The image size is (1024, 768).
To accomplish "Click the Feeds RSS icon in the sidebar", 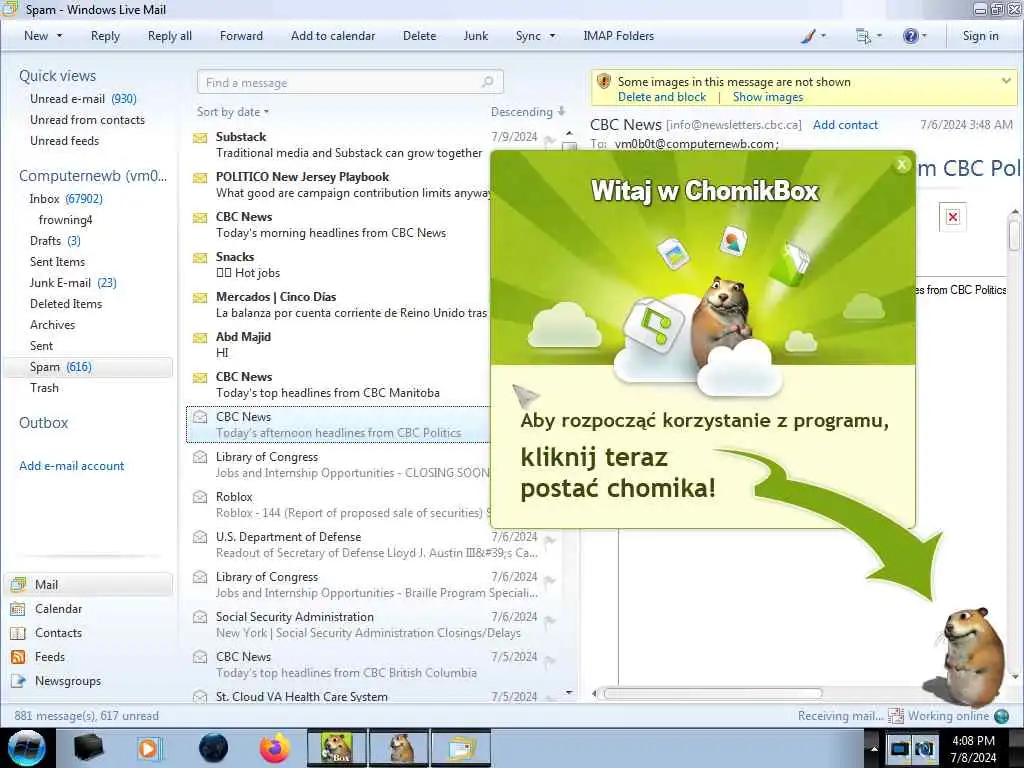I will [x=18, y=657].
